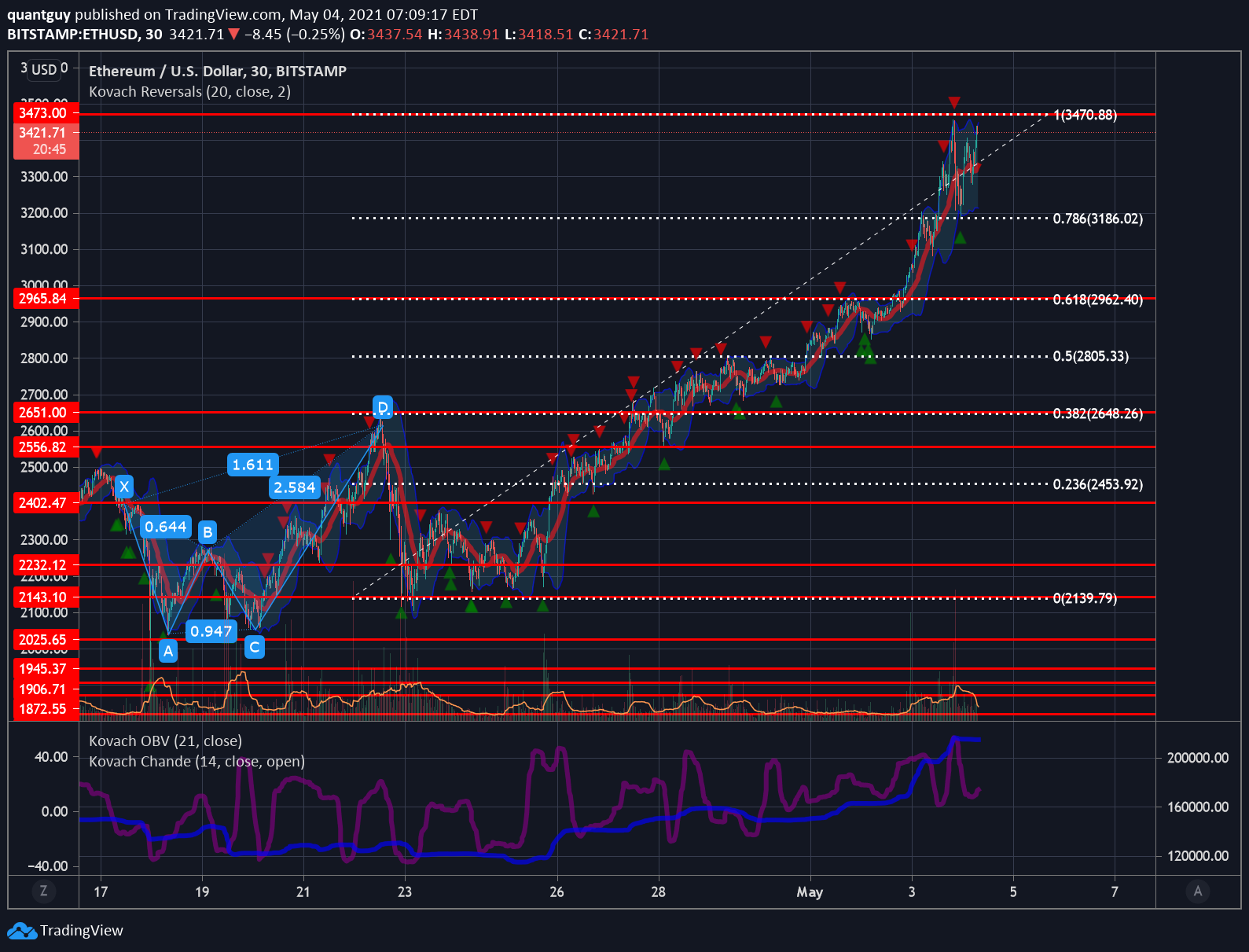Click the red reversal arrow above the 3470 high
This screenshot has width=1249, height=952.
[x=953, y=103]
